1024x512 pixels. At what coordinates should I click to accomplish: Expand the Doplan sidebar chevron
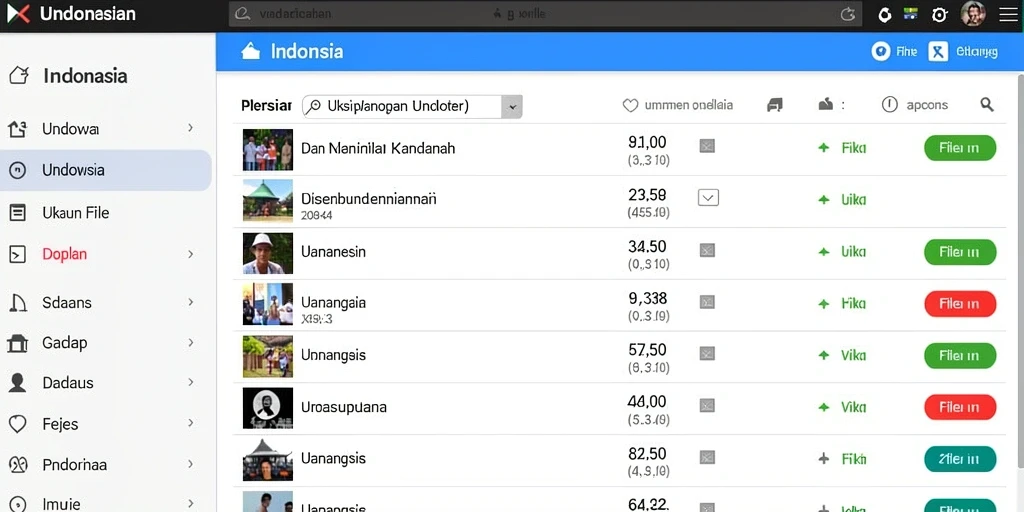click(x=191, y=254)
